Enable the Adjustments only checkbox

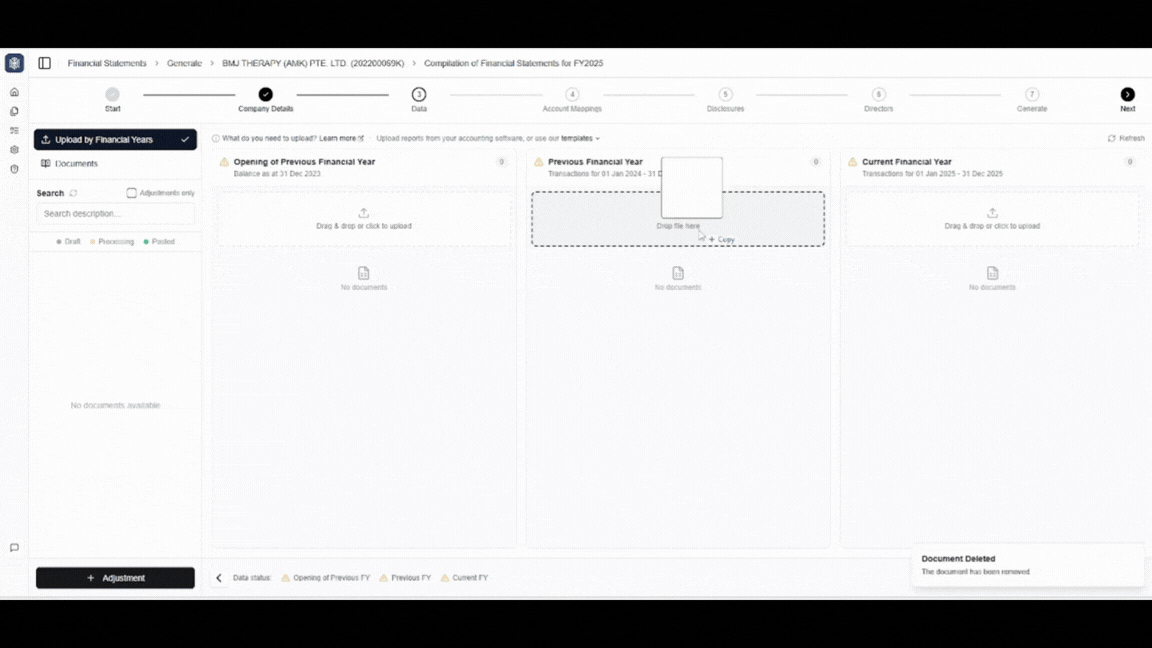(131, 193)
